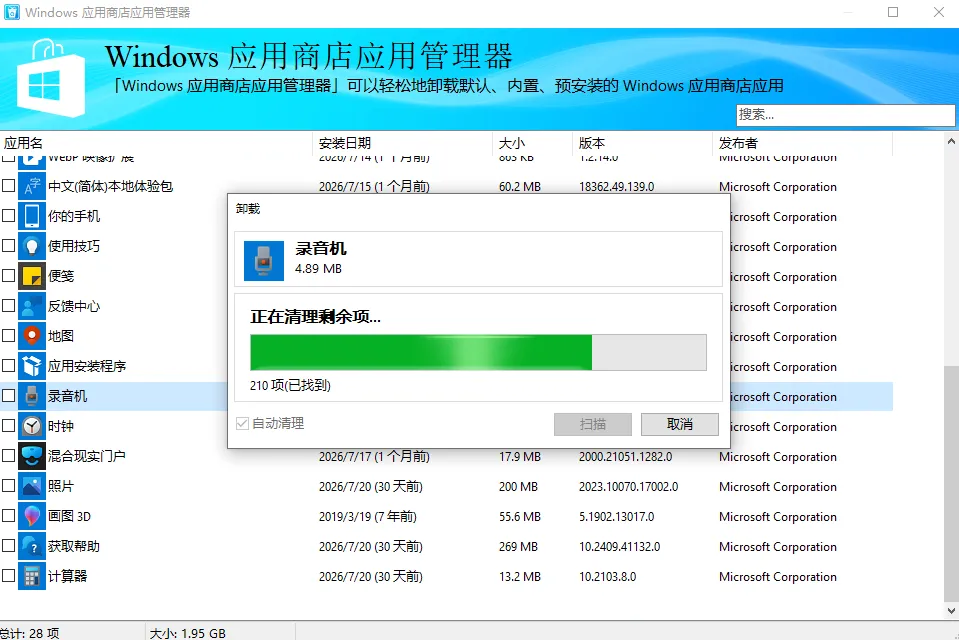959x640 pixels.
Task: Click the 4.89 MB size text in dialog
Action: click(x=318, y=269)
